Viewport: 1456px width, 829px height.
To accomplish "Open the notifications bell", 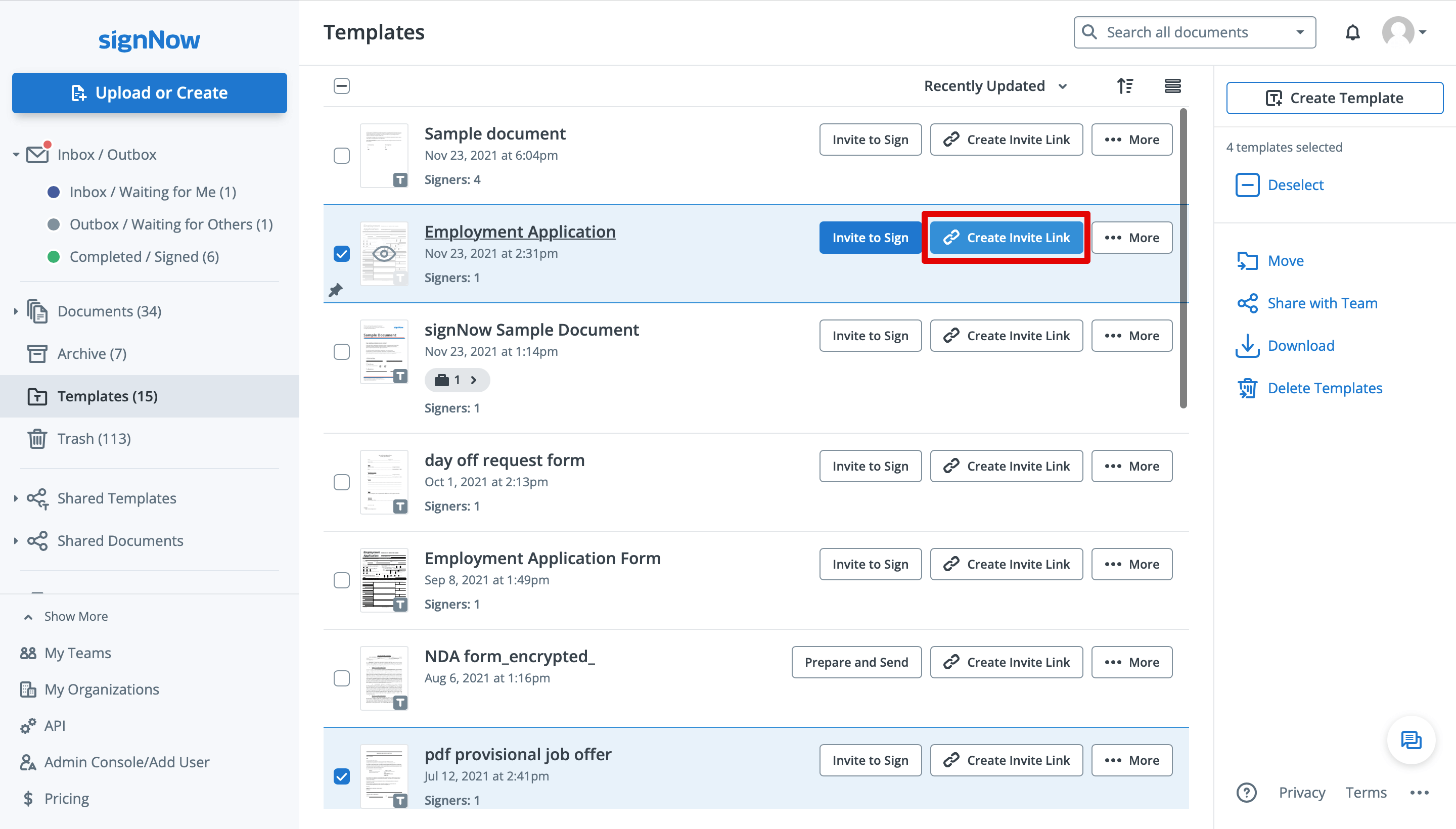I will [x=1352, y=32].
